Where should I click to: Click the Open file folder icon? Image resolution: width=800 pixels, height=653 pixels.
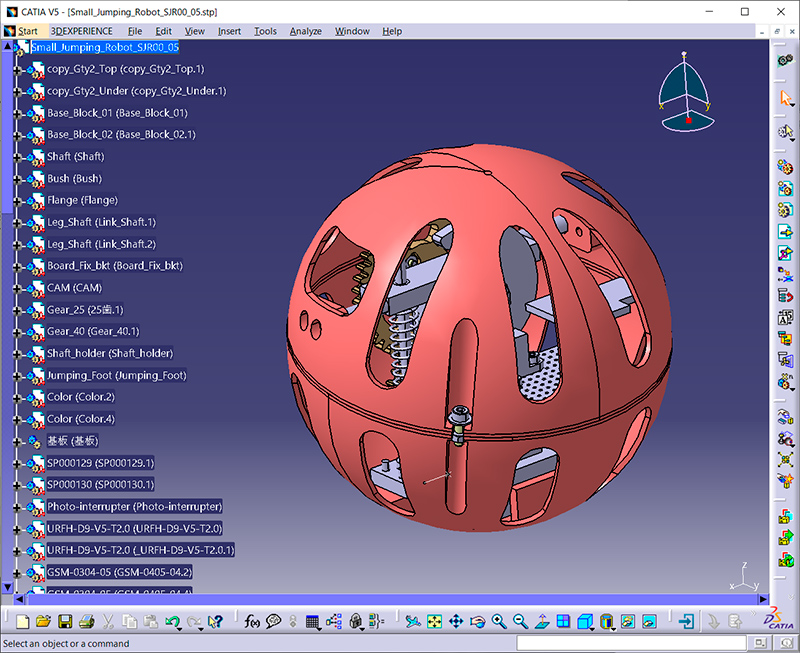44,621
